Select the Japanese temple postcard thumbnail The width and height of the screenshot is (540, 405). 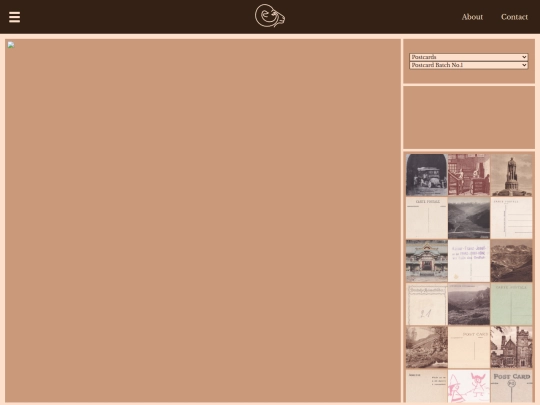point(426,261)
